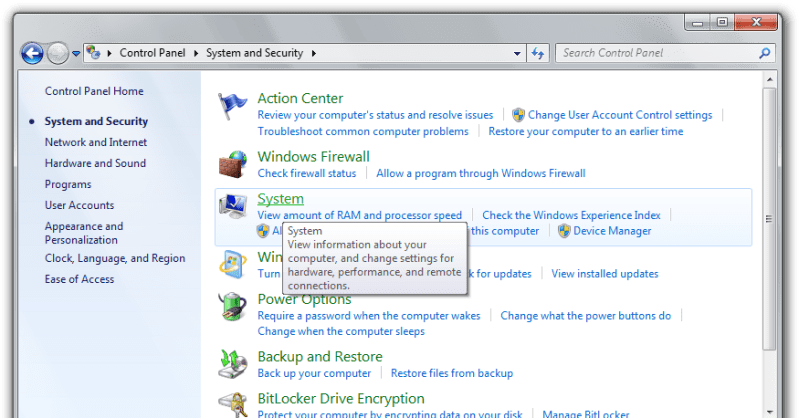Expand the chevron after System and Security breadcrumb

313,53
